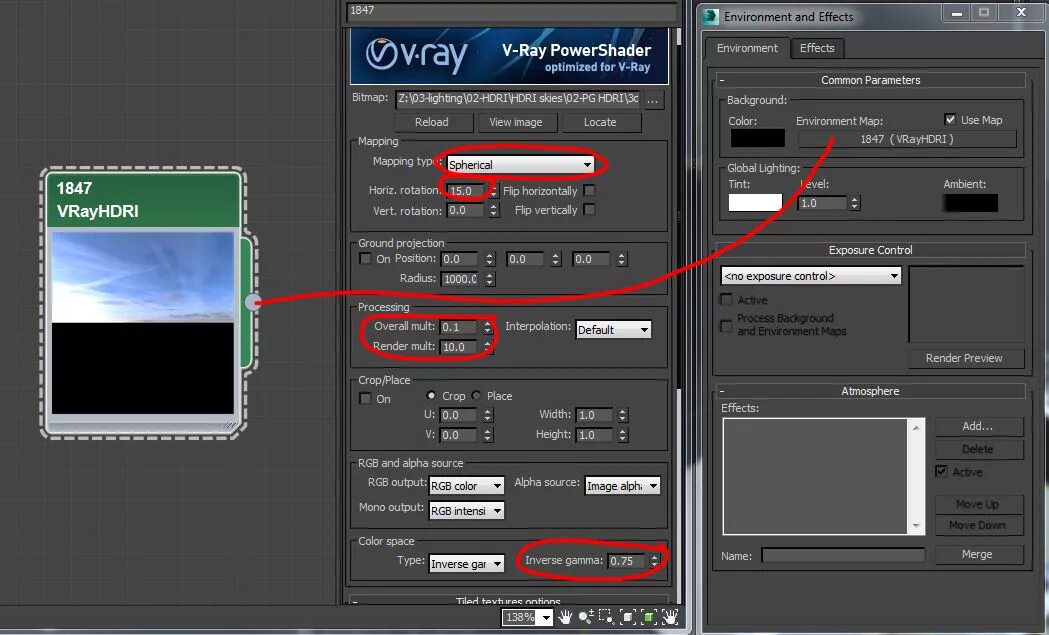This screenshot has width=1049, height=635.
Task: Click the output socket of the 1847 VRayHDRI node
Action: (x=252, y=302)
